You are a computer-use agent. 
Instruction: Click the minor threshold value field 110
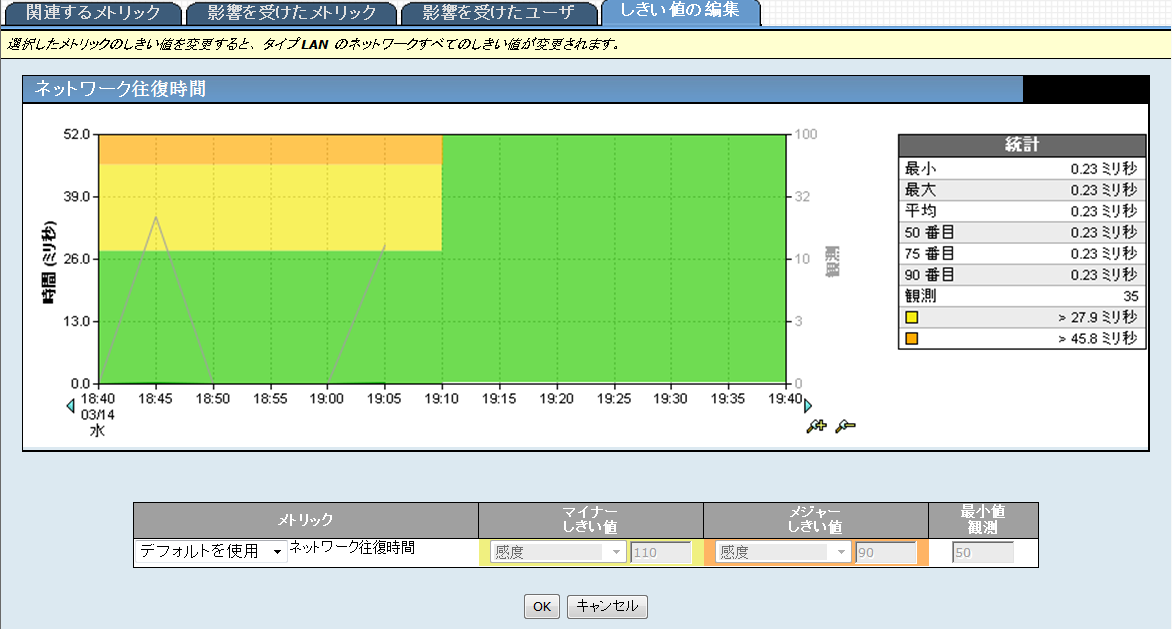(x=661, y=552)
